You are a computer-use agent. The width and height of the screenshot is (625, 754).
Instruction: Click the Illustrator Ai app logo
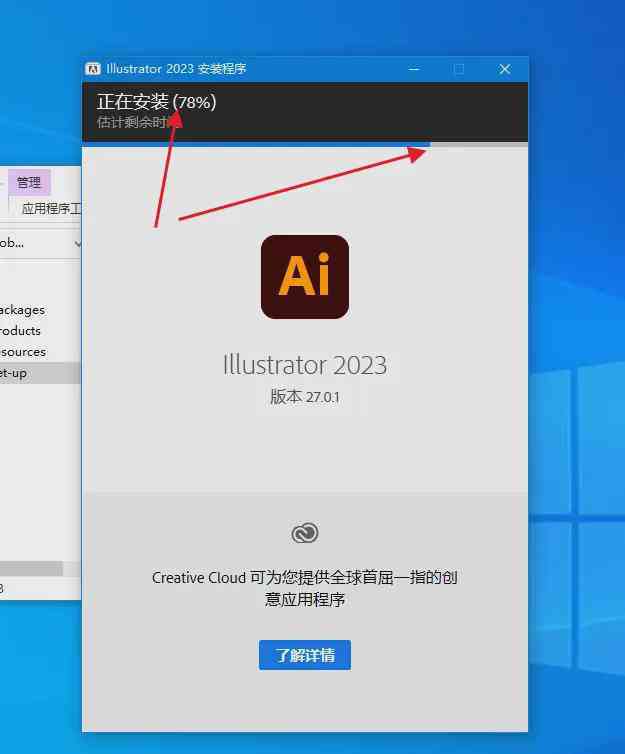[305, 276]
